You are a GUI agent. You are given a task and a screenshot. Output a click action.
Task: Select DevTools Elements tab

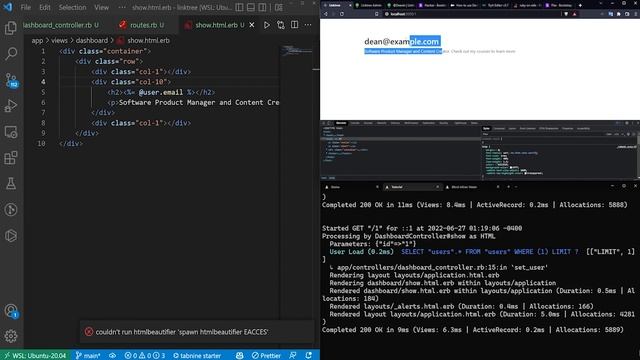[x=341, y=123]
